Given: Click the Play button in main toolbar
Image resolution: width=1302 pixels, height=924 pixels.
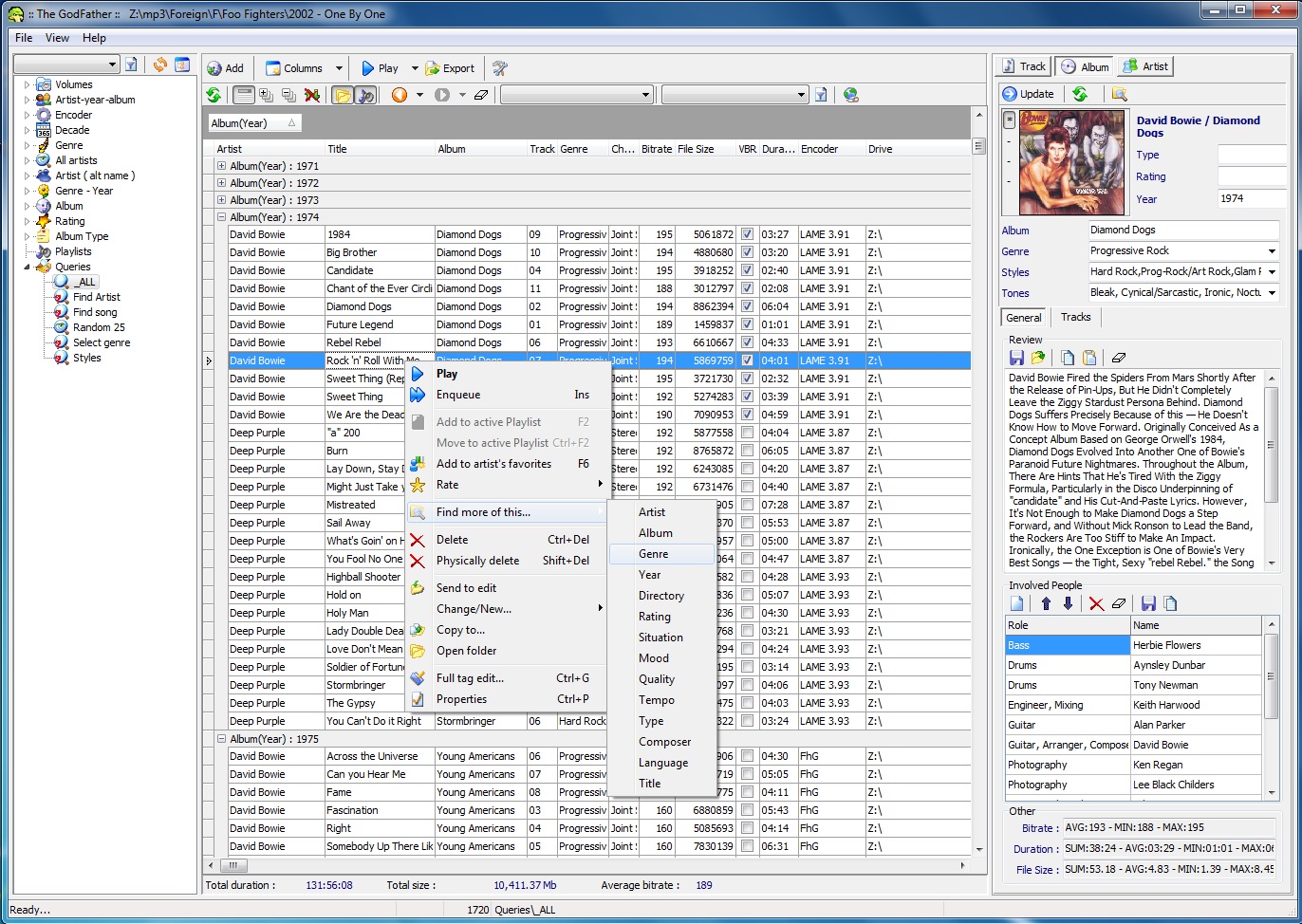Looking at the screenshot, I should 380,68.
